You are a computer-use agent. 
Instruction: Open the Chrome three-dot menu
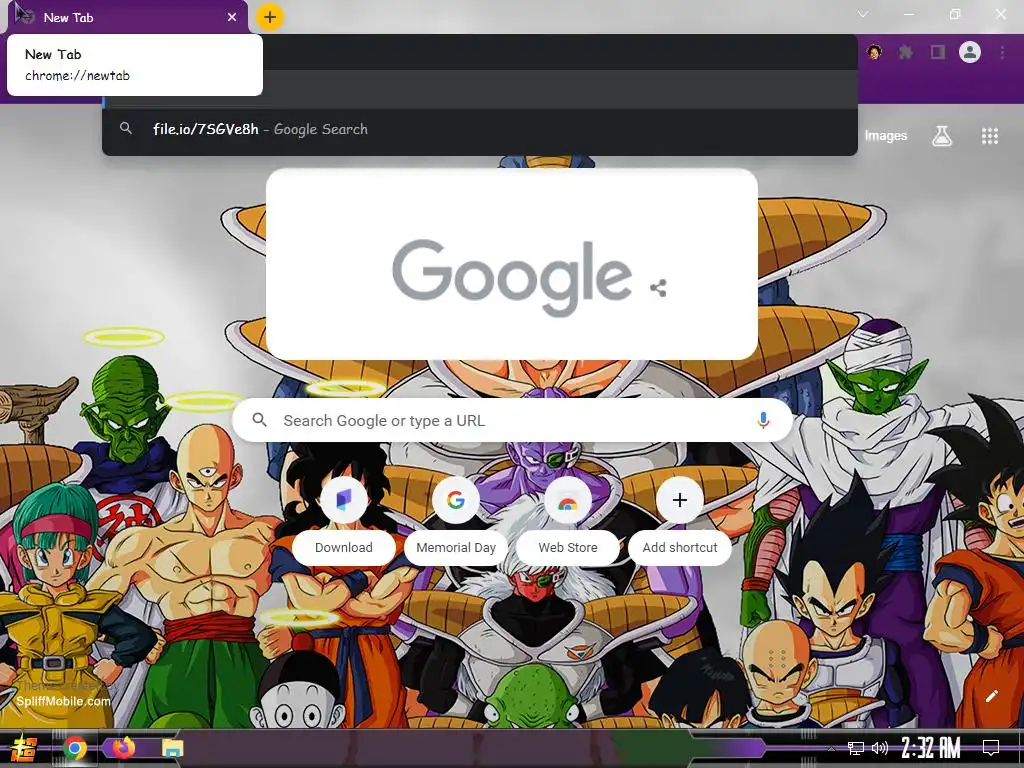[1002, 52]
